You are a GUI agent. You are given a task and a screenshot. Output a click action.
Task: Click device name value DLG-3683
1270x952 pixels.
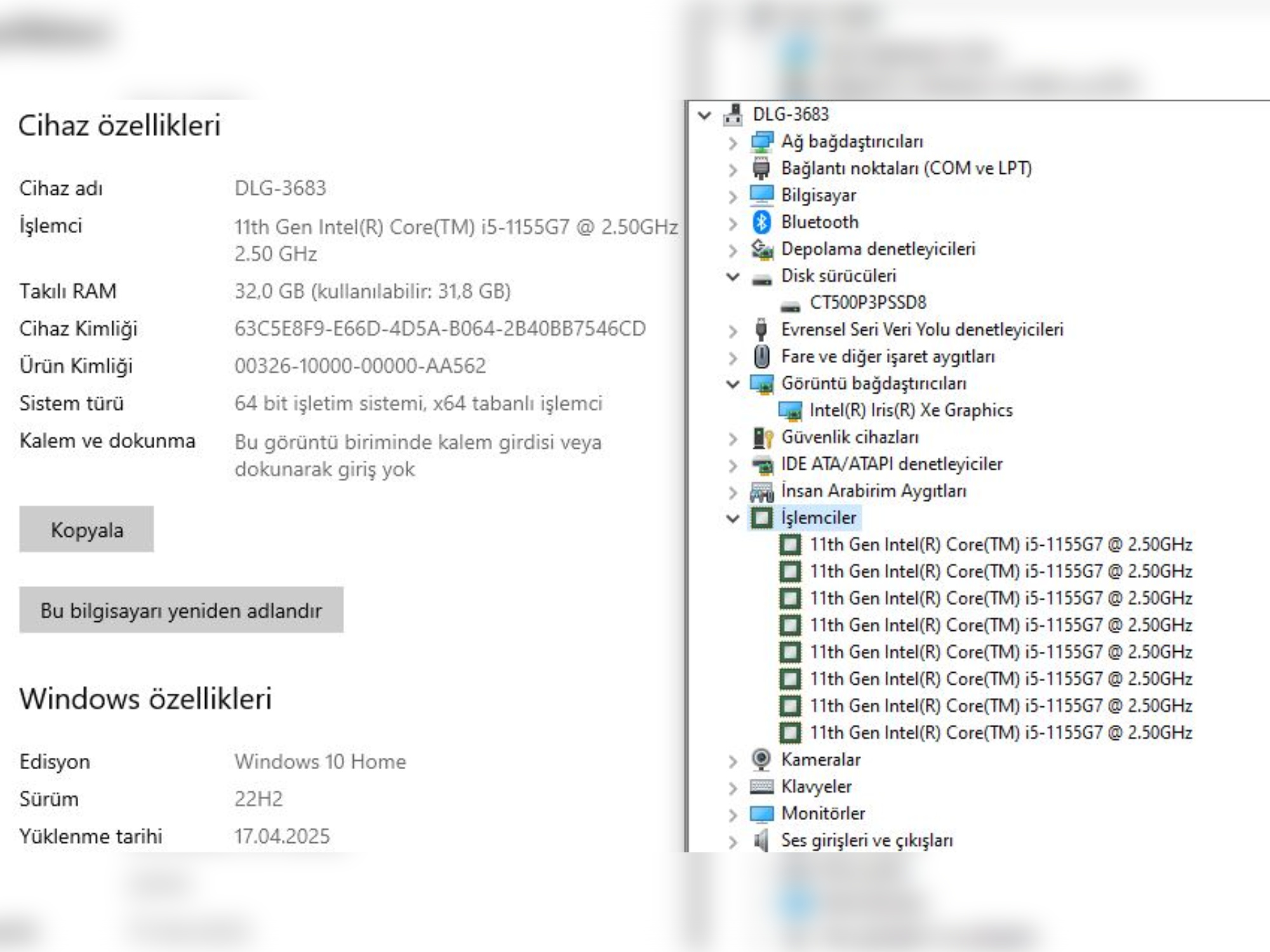coord(280,188)
